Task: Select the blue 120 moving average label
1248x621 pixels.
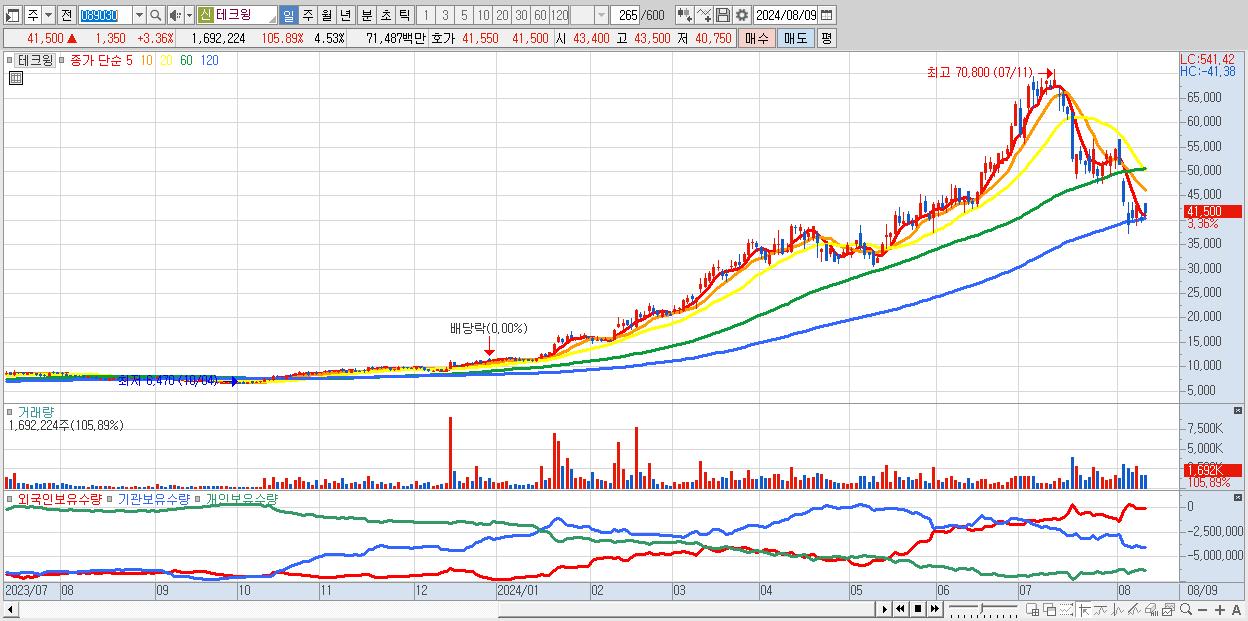Action: tap(209, 60)
